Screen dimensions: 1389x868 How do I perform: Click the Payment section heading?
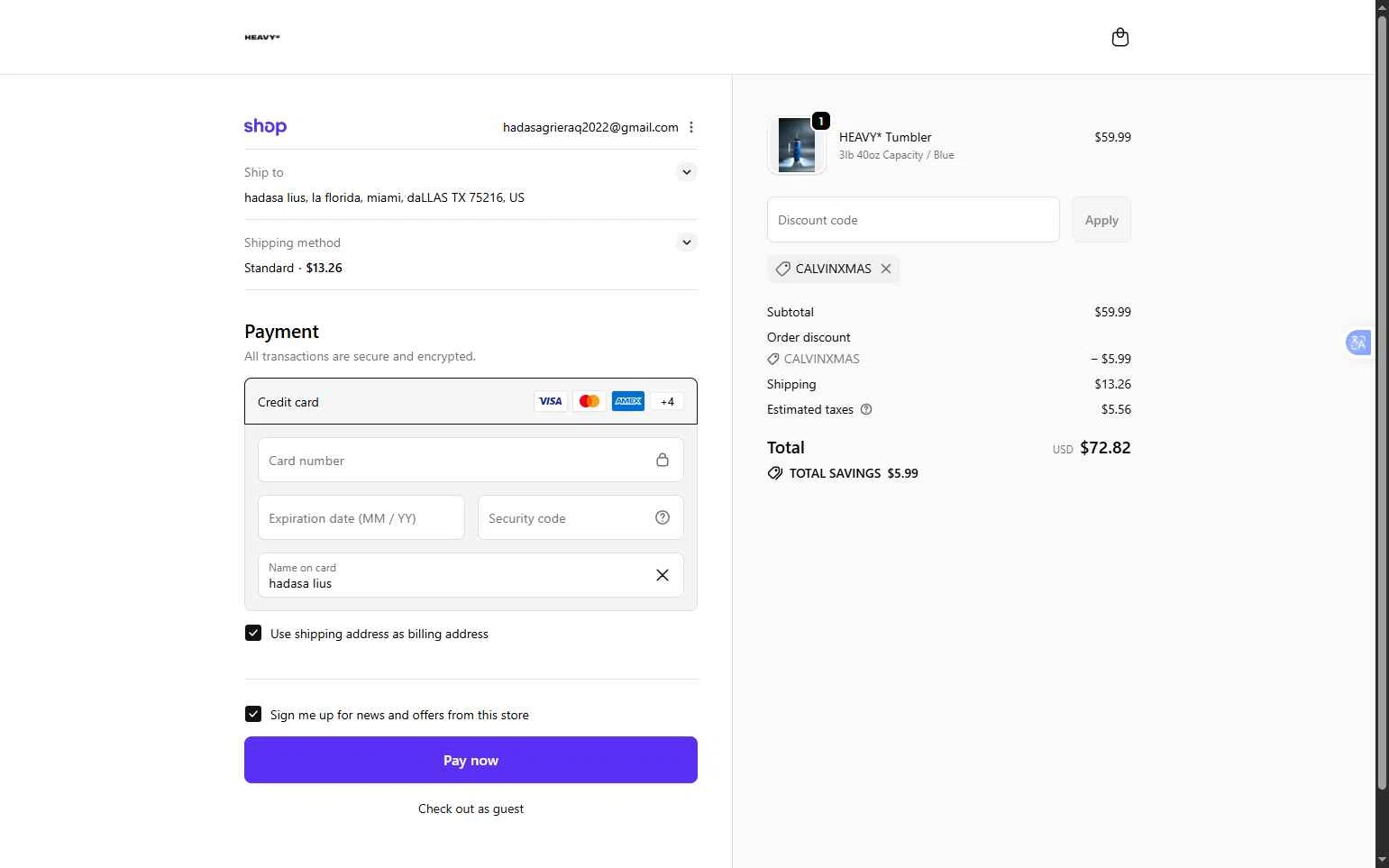pyautogui.click(x=281, y=332)
